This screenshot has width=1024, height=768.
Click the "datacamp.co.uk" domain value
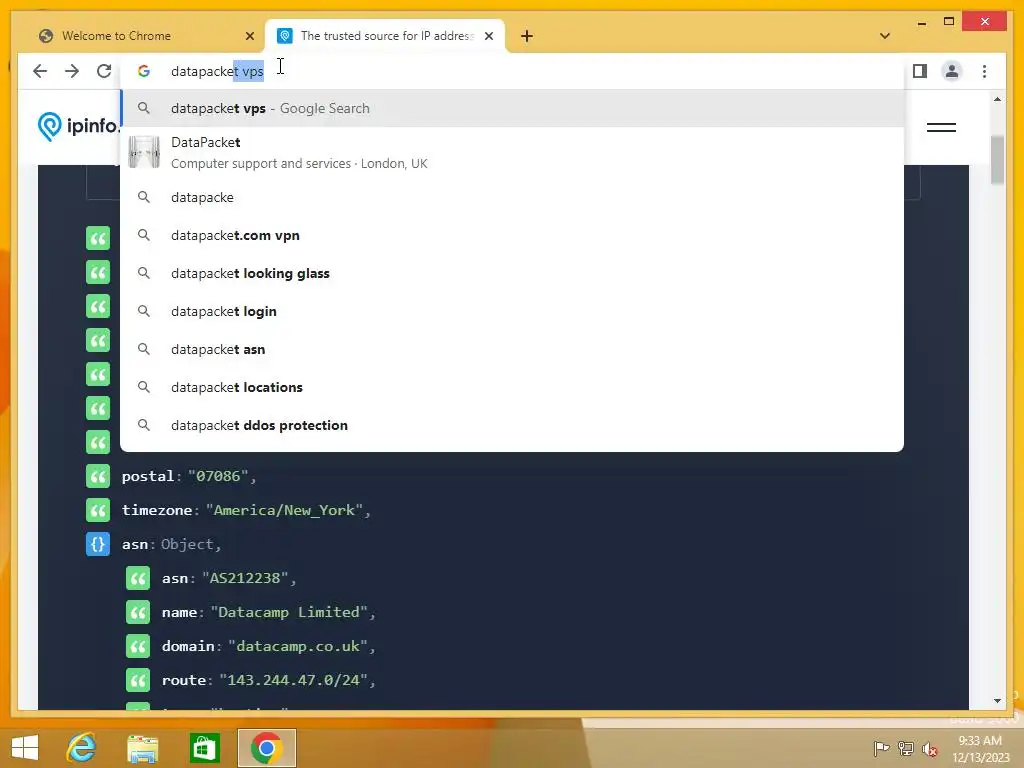(x=297, y=646)
